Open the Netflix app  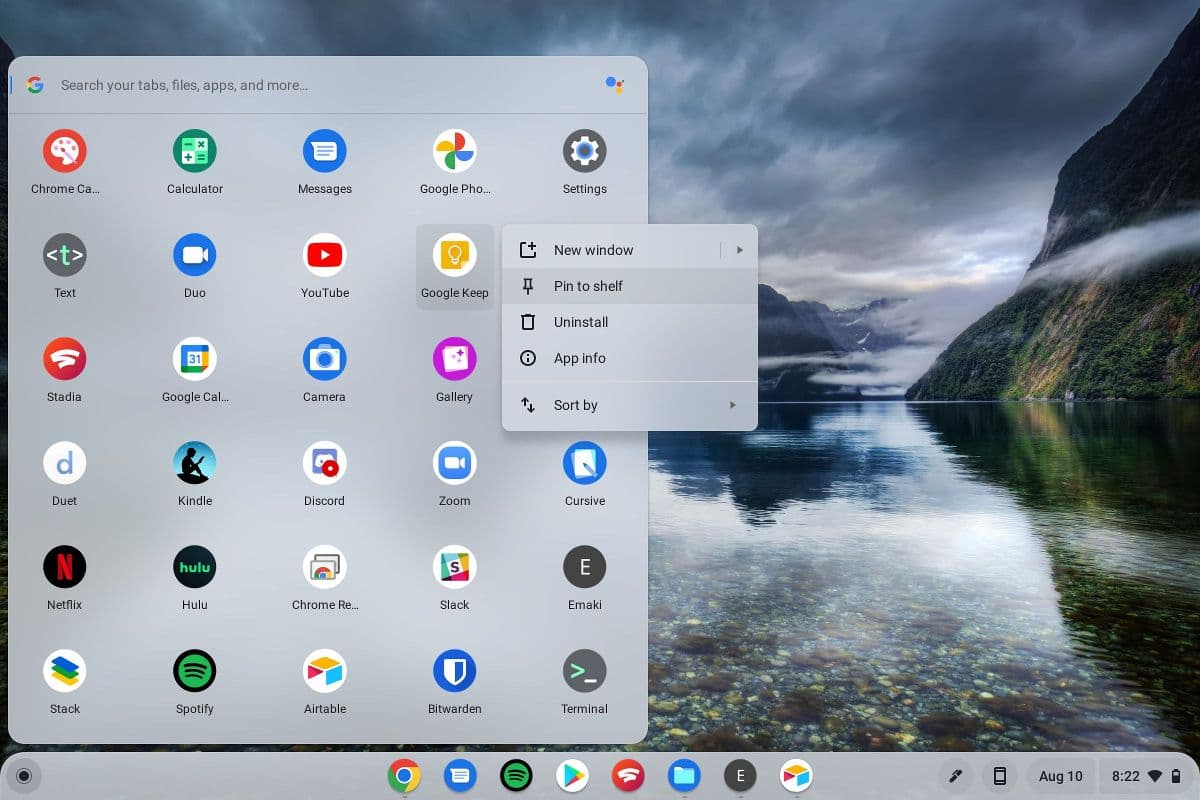pos(64,576)
